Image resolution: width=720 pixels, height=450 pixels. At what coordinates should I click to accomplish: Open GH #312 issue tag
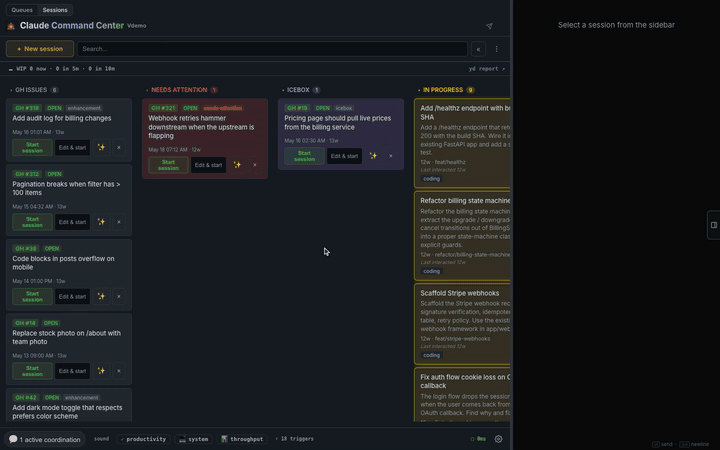tap(27, 174)
